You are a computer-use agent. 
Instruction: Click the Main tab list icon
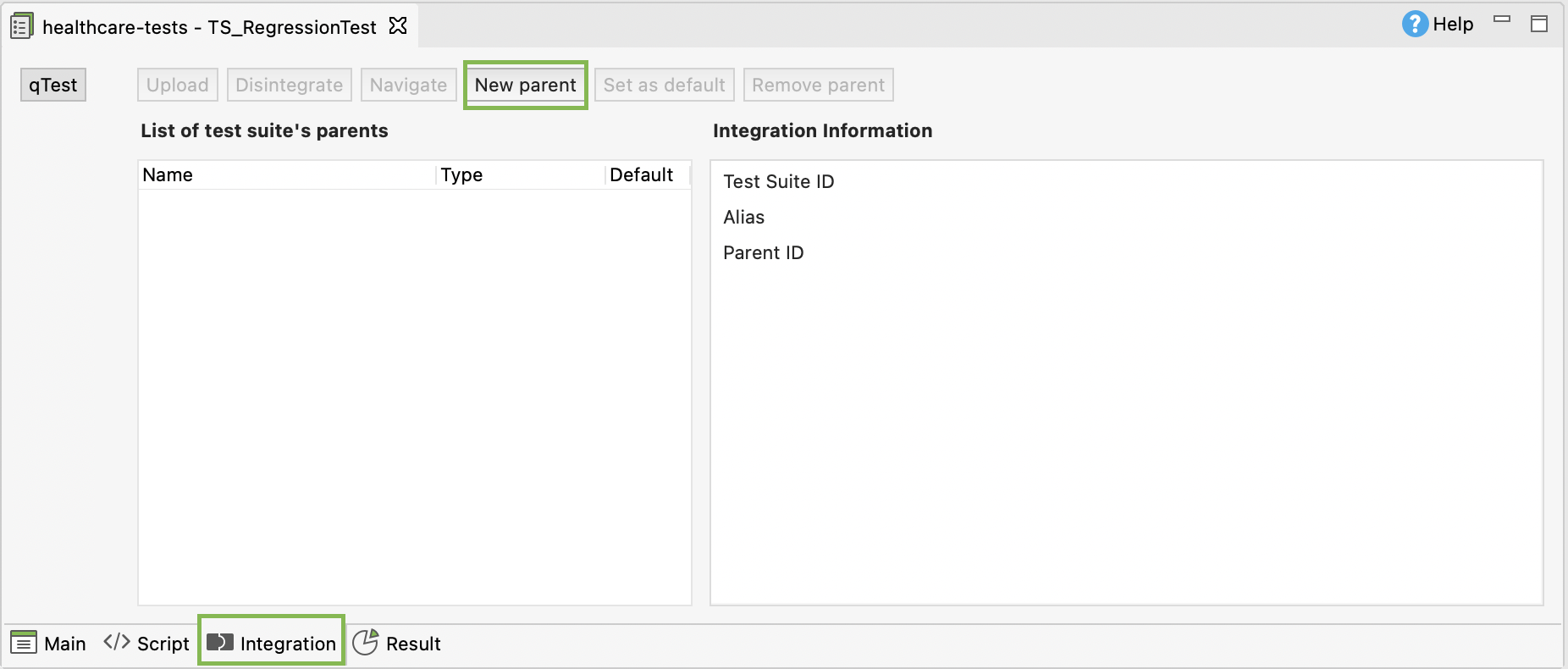24,643
